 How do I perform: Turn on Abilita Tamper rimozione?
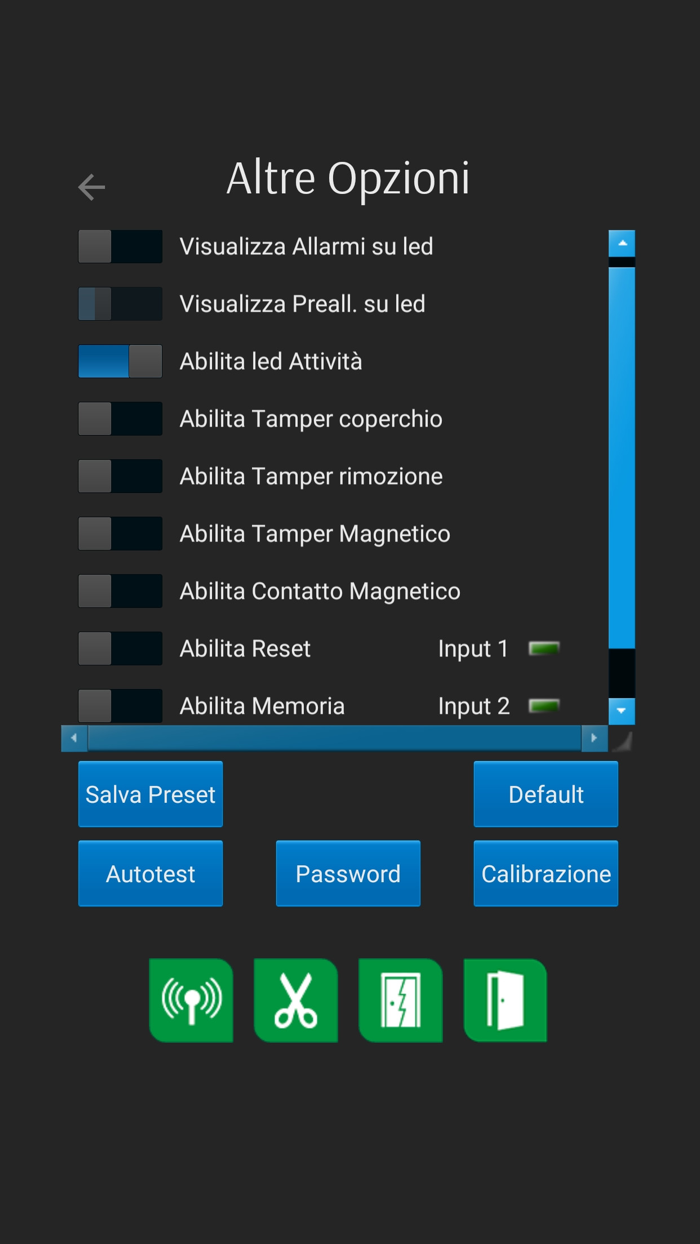pos(120,476)
